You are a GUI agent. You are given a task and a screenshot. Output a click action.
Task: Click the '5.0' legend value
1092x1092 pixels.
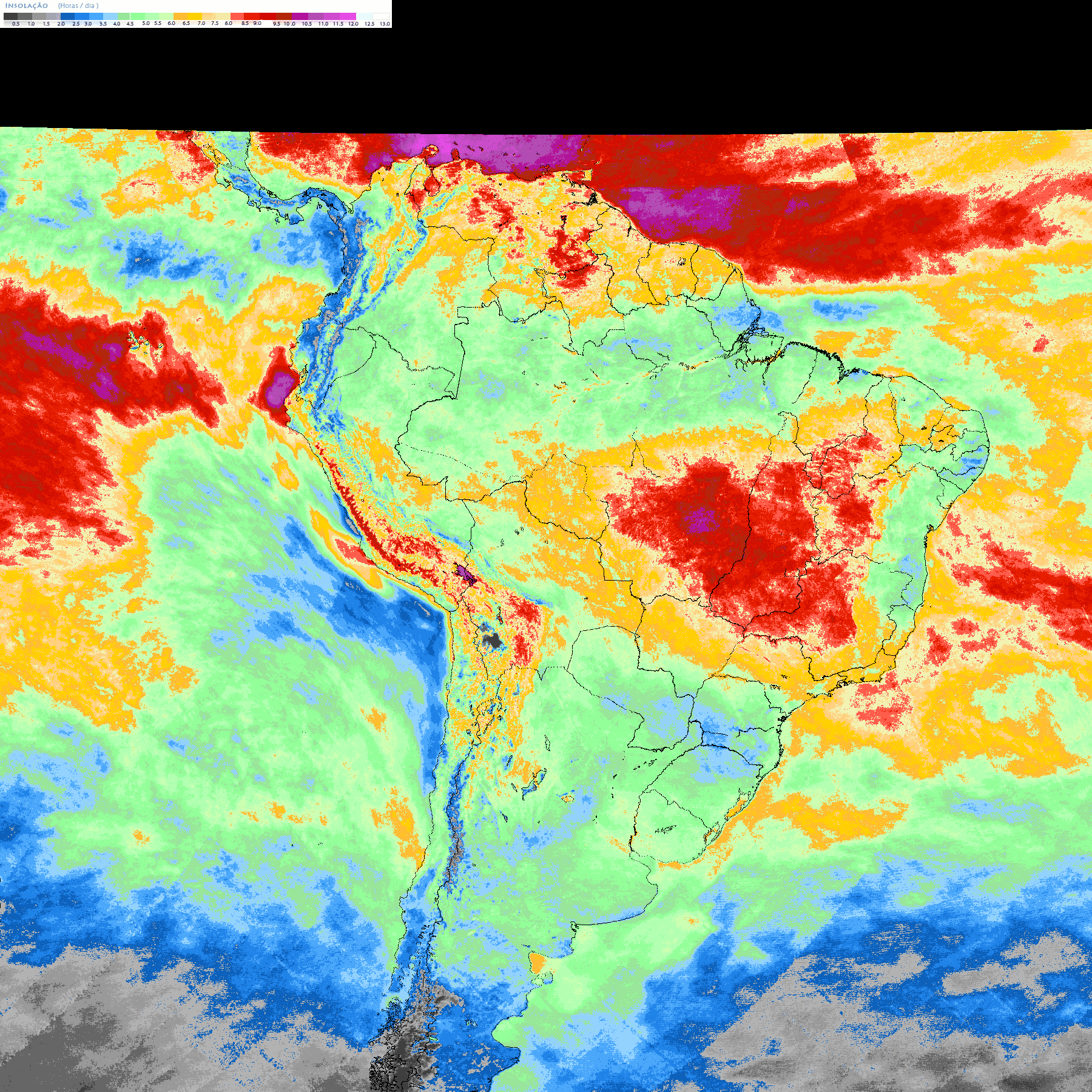point(146,23)
